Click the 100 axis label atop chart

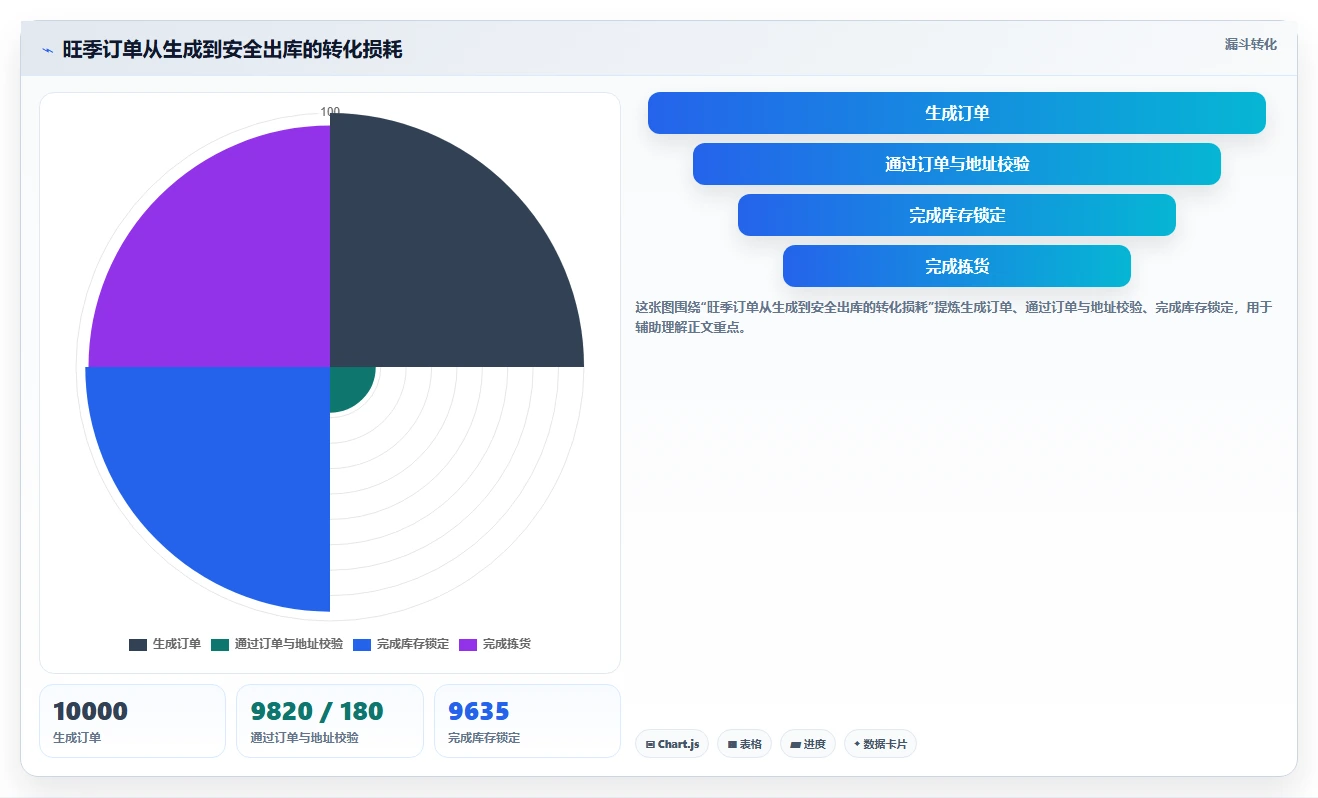coord(330,112)
